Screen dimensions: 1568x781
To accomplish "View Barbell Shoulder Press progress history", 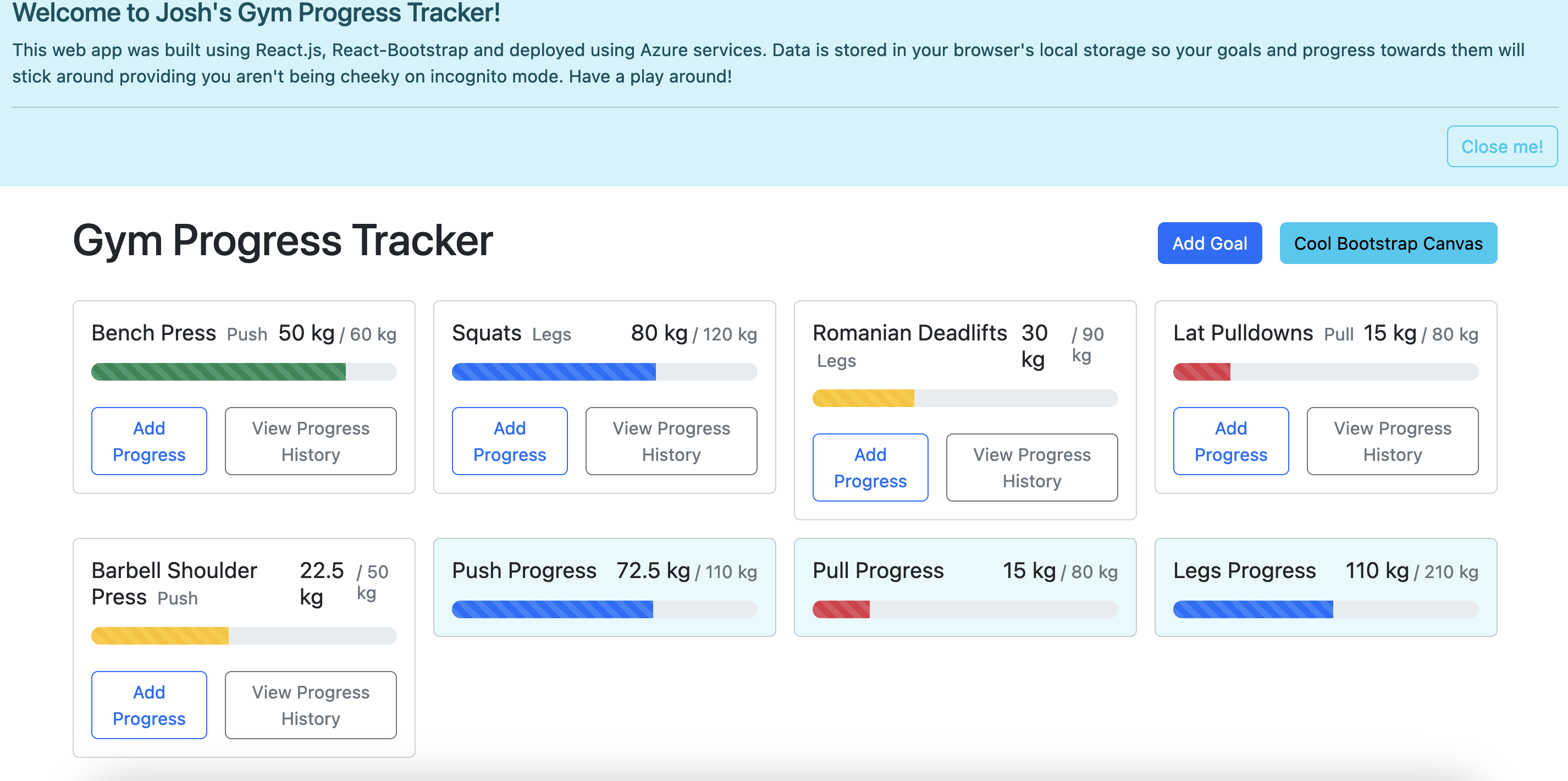I will pyautogui.click(x=311, y=705).
